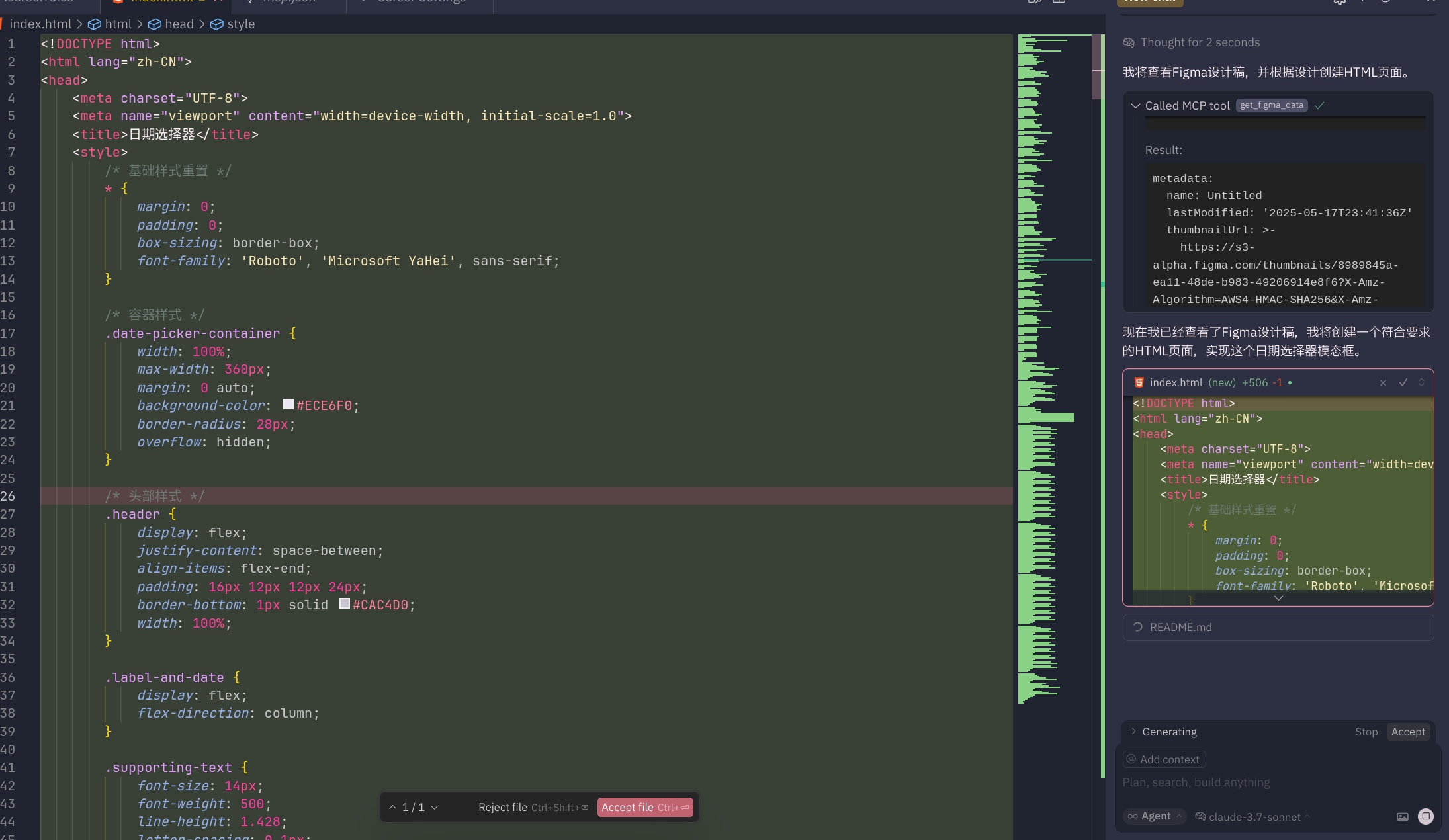The image size is (1449, 840).
Task: Click the #ECE6F0 color swatch
Action: [x=288, y=404]
